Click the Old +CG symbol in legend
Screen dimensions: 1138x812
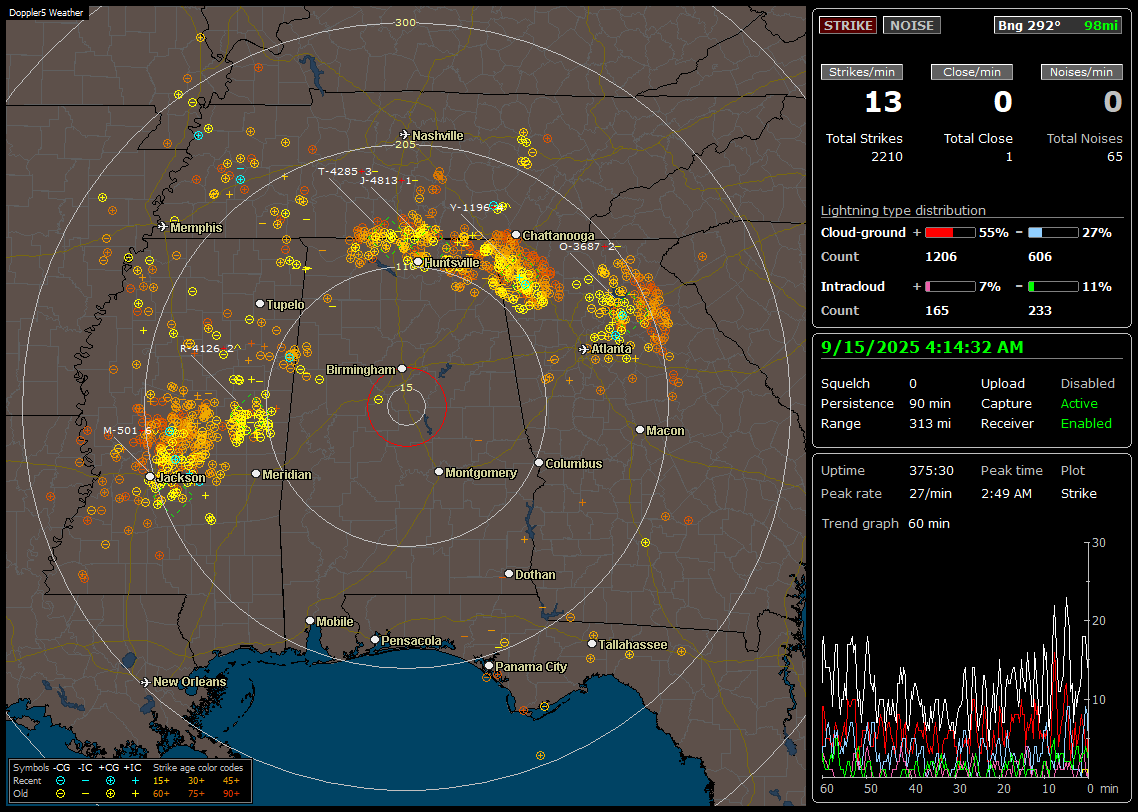[x=110, y=794]
